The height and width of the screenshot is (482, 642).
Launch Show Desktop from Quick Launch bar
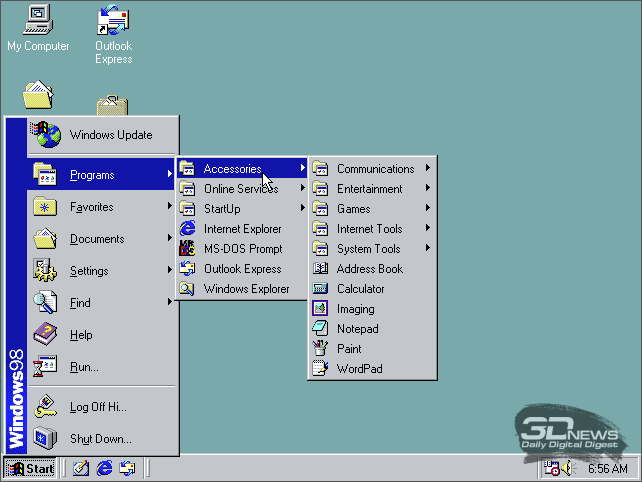[x=81, y=468]
